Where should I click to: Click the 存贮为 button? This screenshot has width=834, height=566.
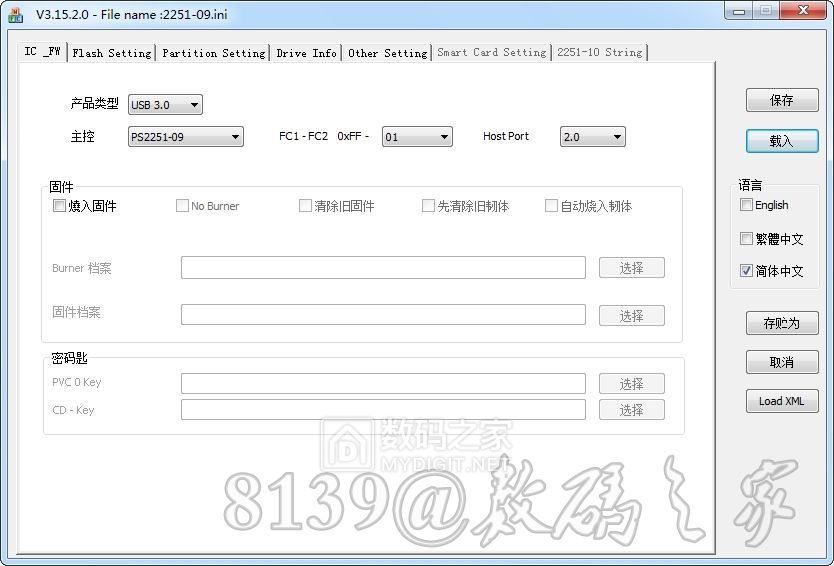click(782, 323)
